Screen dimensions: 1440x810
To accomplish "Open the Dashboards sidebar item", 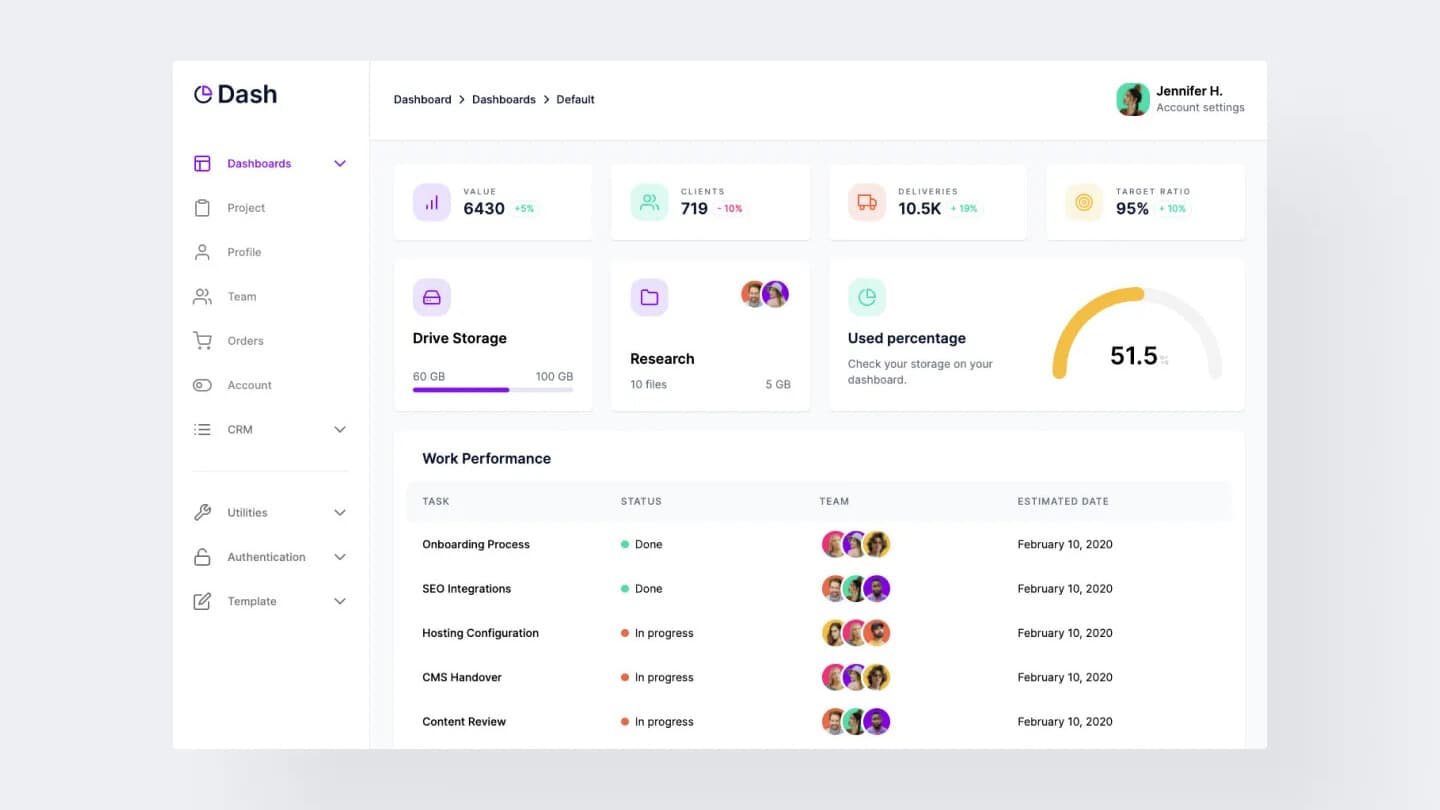I will point(259,163).
